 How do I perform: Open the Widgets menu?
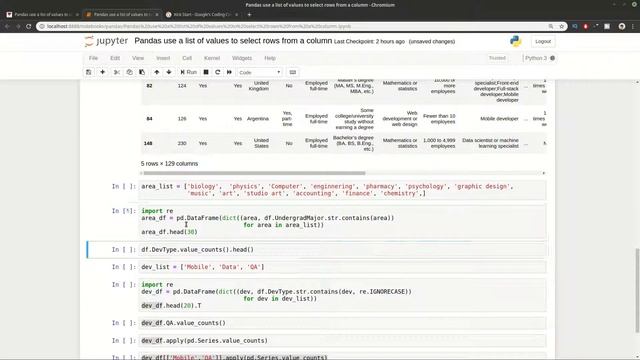(242, 58)
